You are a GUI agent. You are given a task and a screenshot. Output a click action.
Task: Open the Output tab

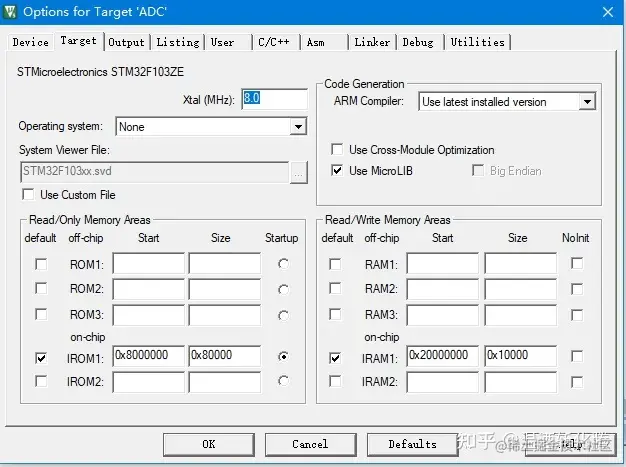click(x=126, y=42)
